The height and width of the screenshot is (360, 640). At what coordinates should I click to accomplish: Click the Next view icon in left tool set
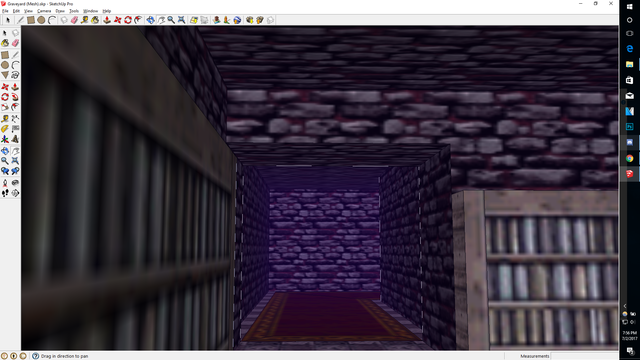15,171
